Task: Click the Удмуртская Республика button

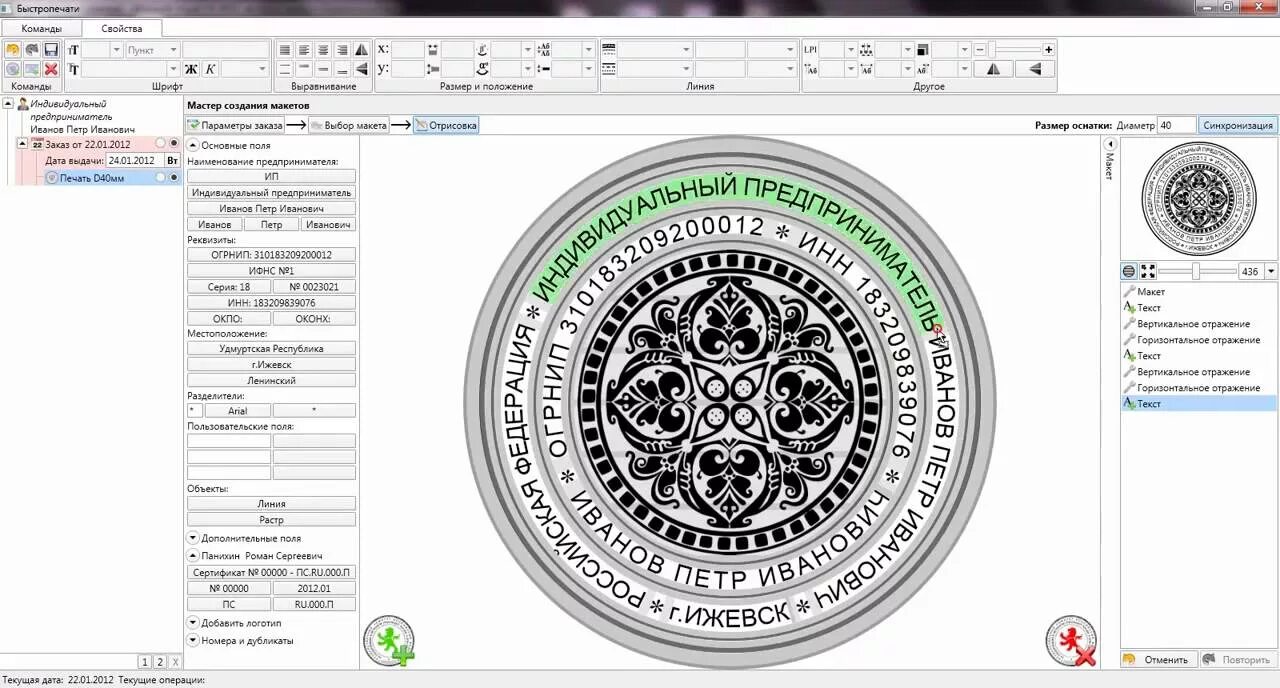Action: [x=271, y=349]
